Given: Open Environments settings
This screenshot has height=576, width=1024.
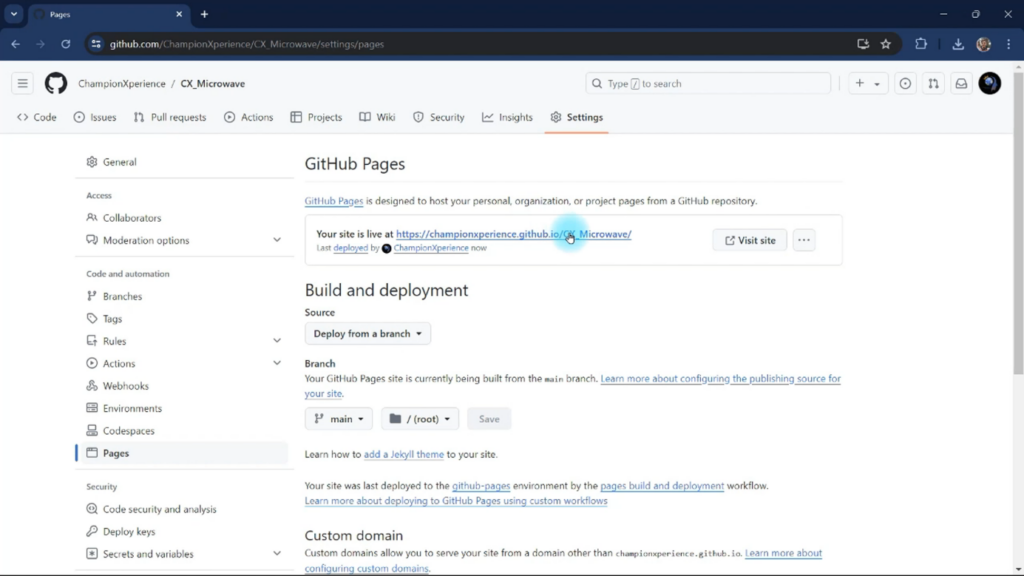Looking at the screenshot, I should [x=132, y=408].
